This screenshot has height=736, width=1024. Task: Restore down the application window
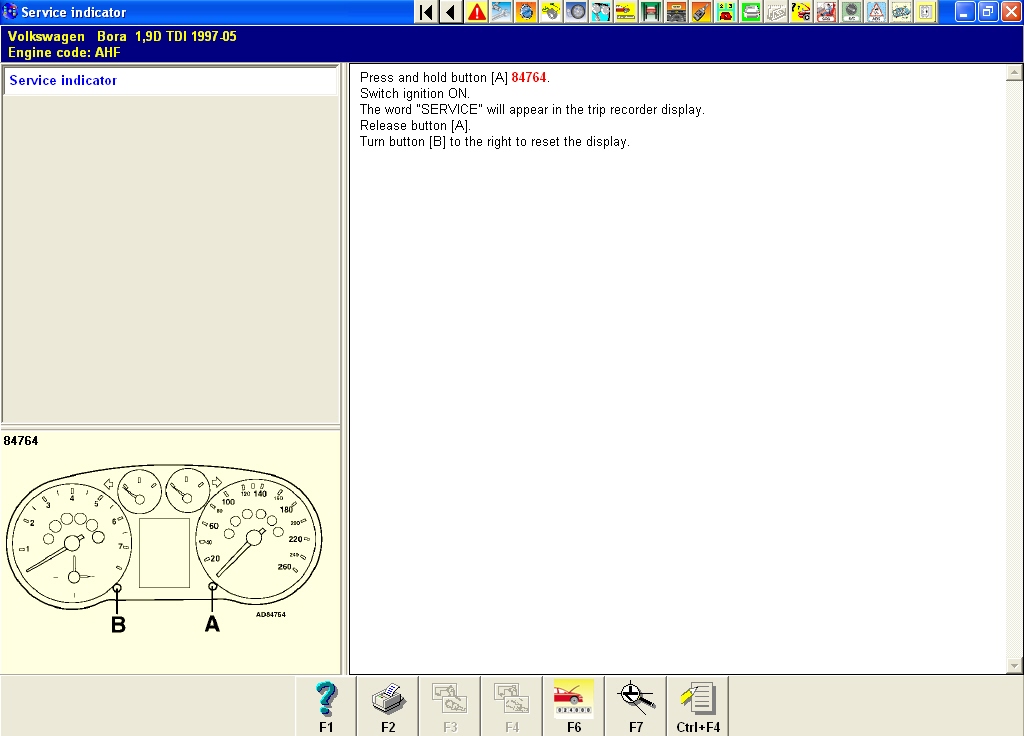(988, 12)
